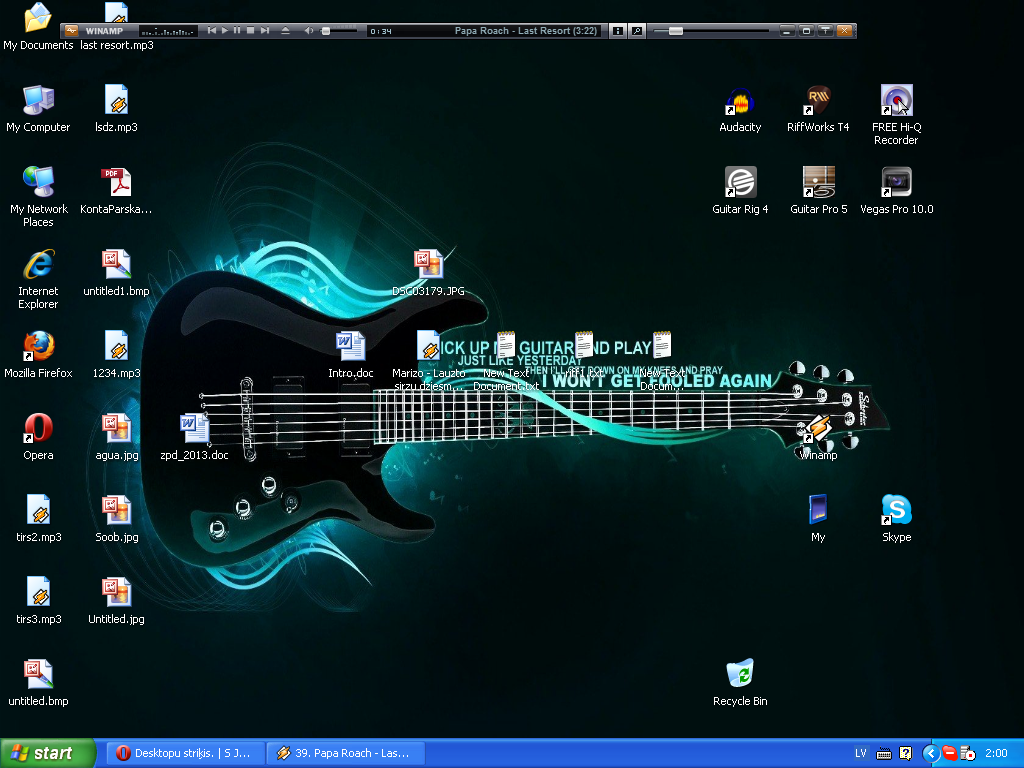Click the Winamp elapsed time display
The height and width of the screenshot is (768, 1024).
[x=381, y=31]
